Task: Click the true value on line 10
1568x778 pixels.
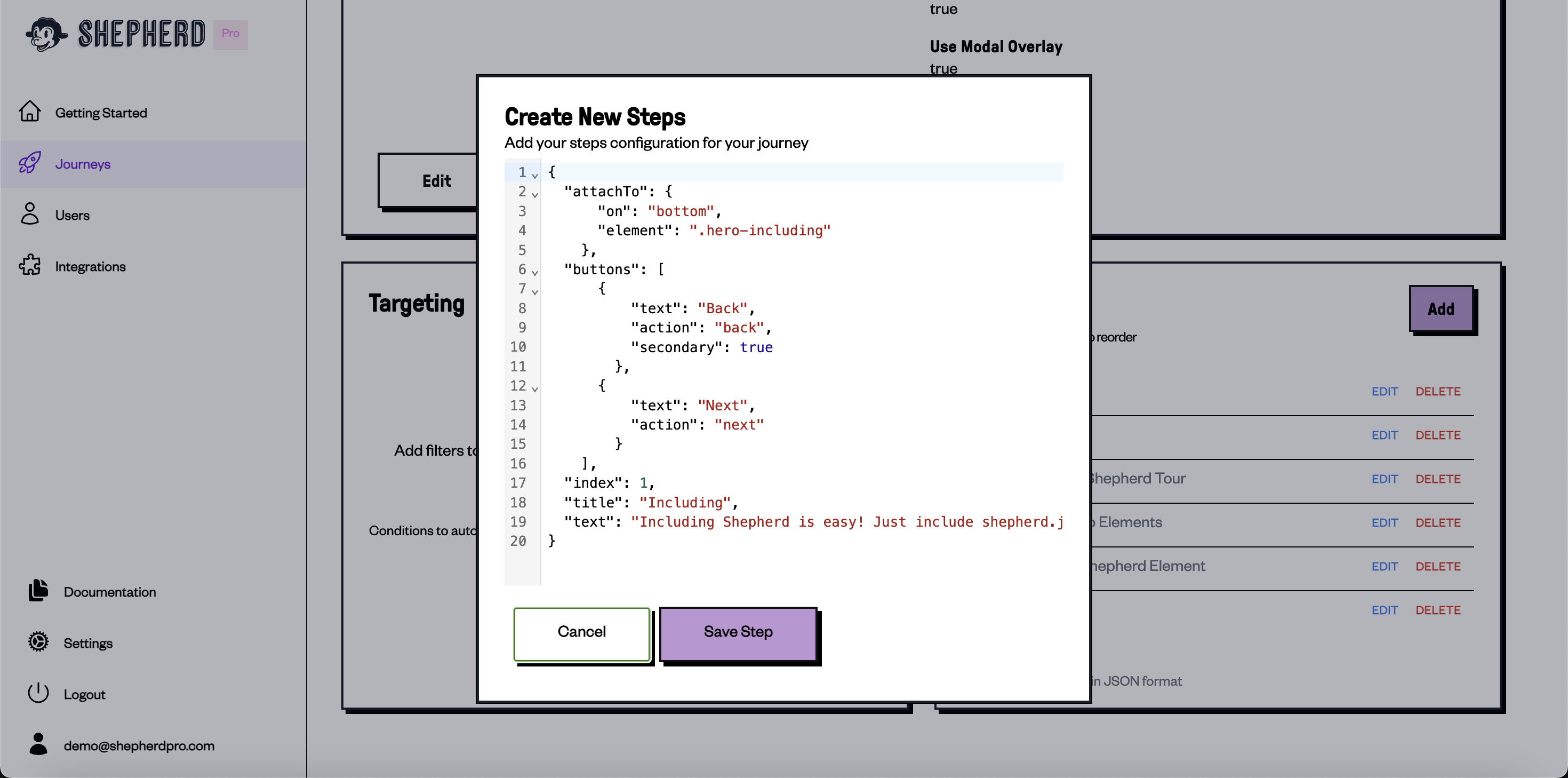Action: pos(756,347)
